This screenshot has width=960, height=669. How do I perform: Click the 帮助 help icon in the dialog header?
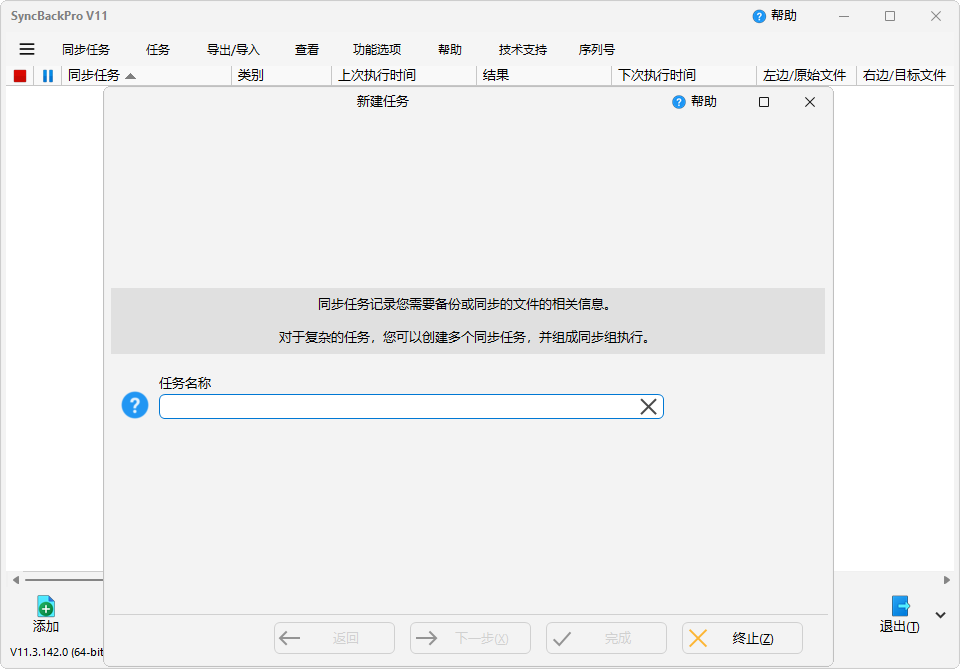click(679, 101)
